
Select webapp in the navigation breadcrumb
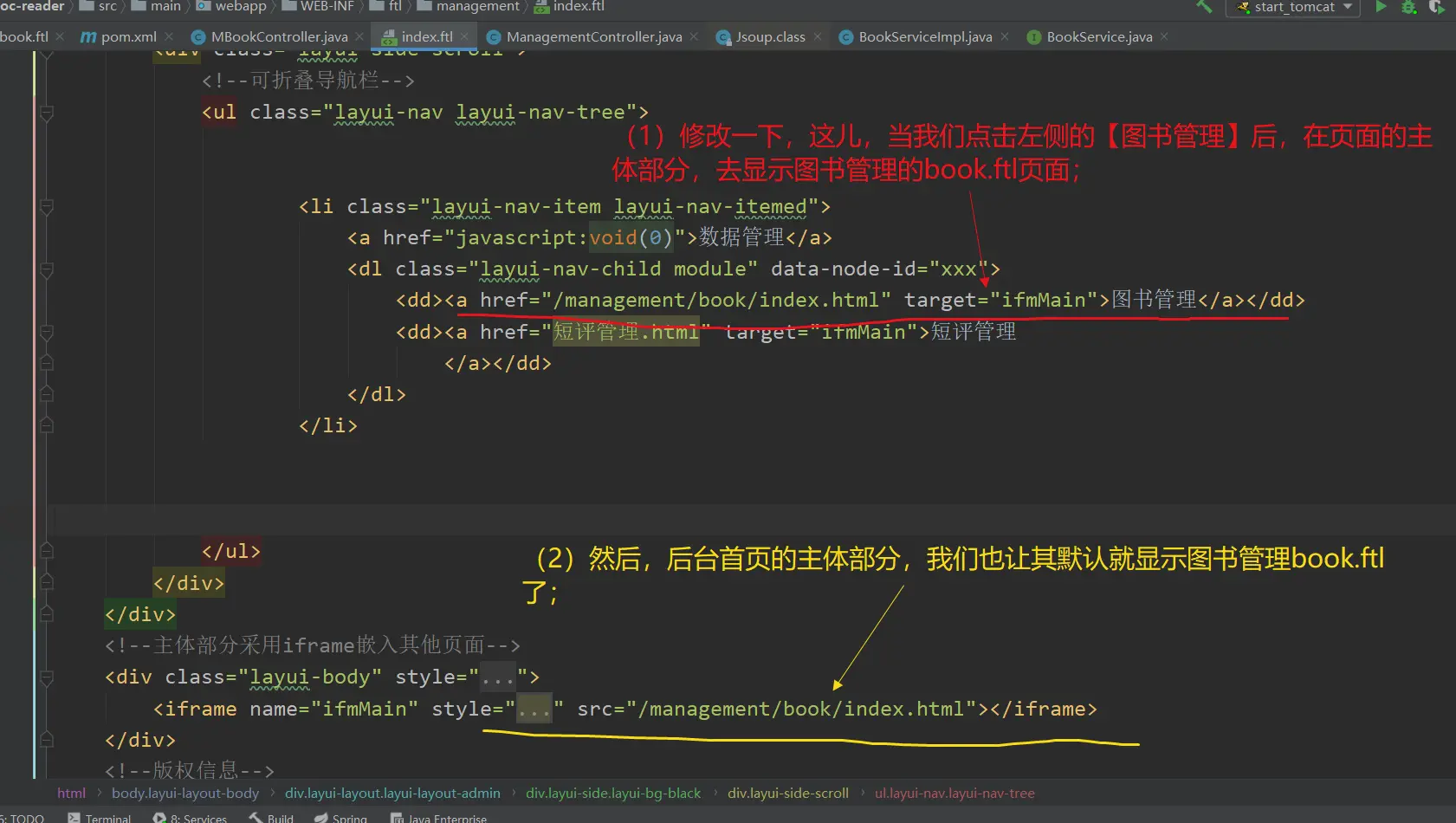point(240,7)
